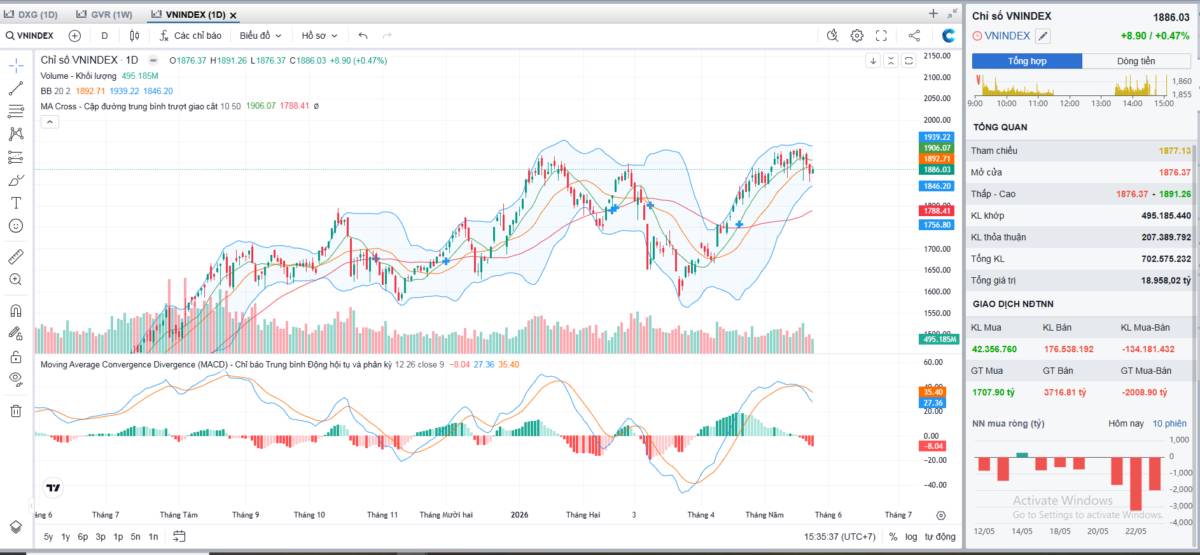1200x555 pixels.
Task: Activate the zoom in tool
Action: pyautogui.click(x=16, y=280)
